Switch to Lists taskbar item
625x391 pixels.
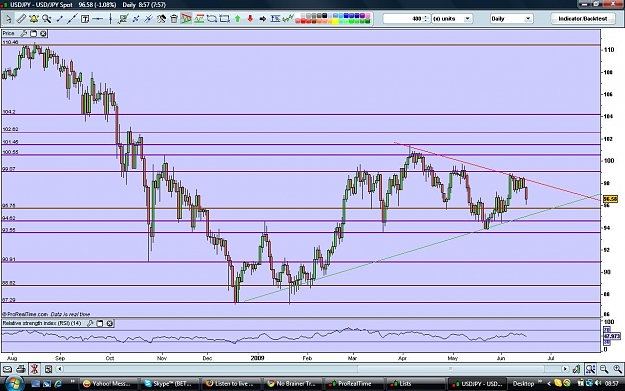pyautogui.click(x=415, y=384)
